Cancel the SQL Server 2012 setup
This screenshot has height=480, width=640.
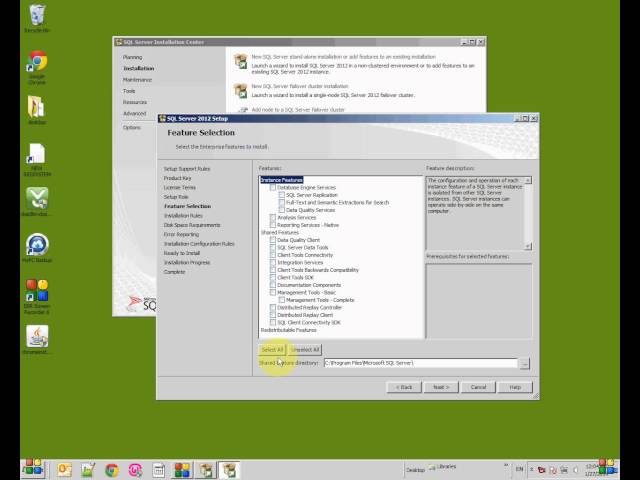478,387
